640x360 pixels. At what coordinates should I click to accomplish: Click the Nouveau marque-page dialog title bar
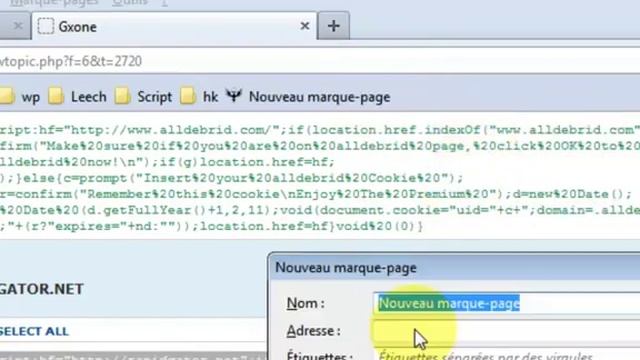(454, 268)
